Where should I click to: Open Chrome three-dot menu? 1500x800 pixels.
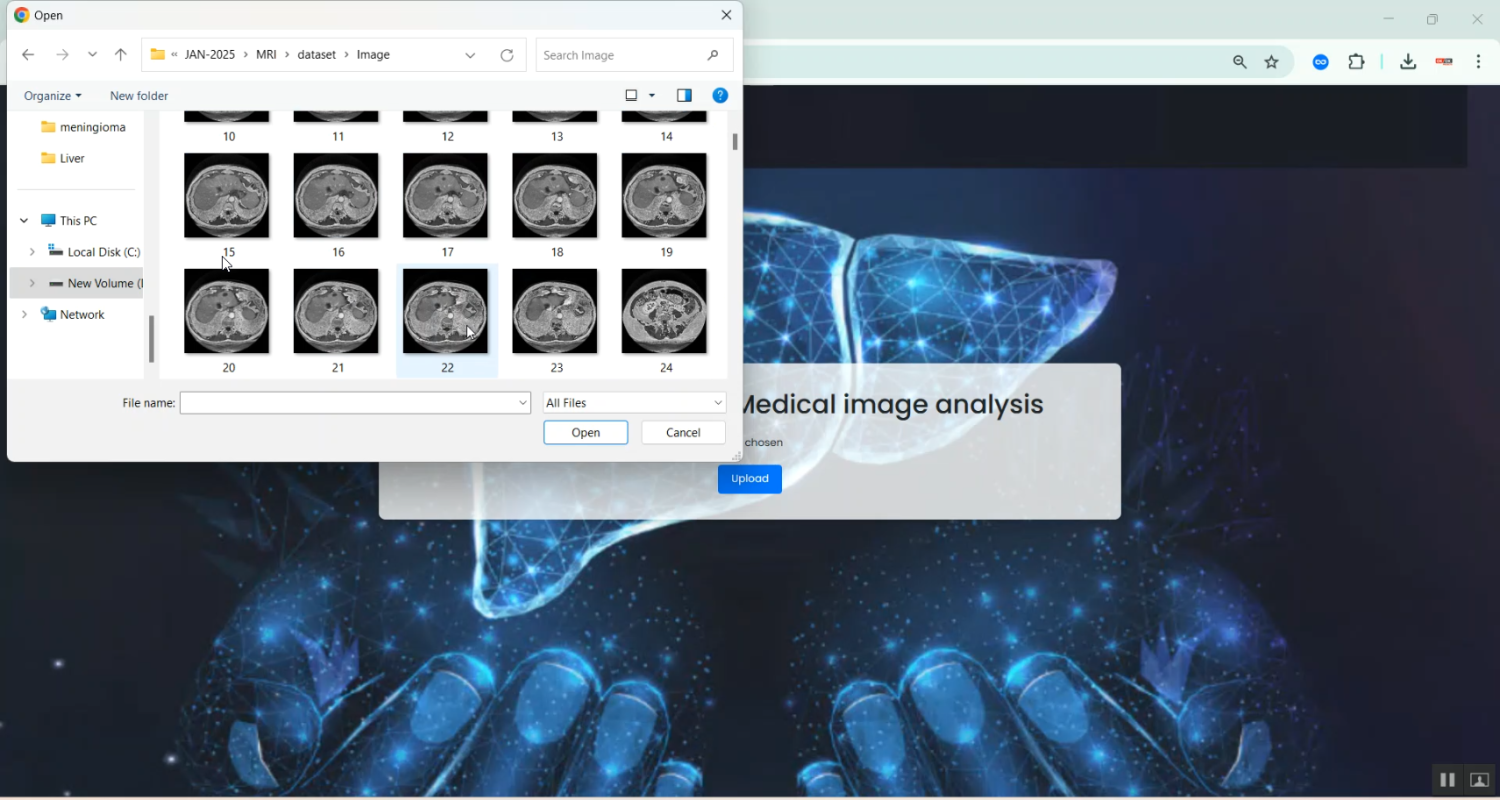[x=1479, y=62]
